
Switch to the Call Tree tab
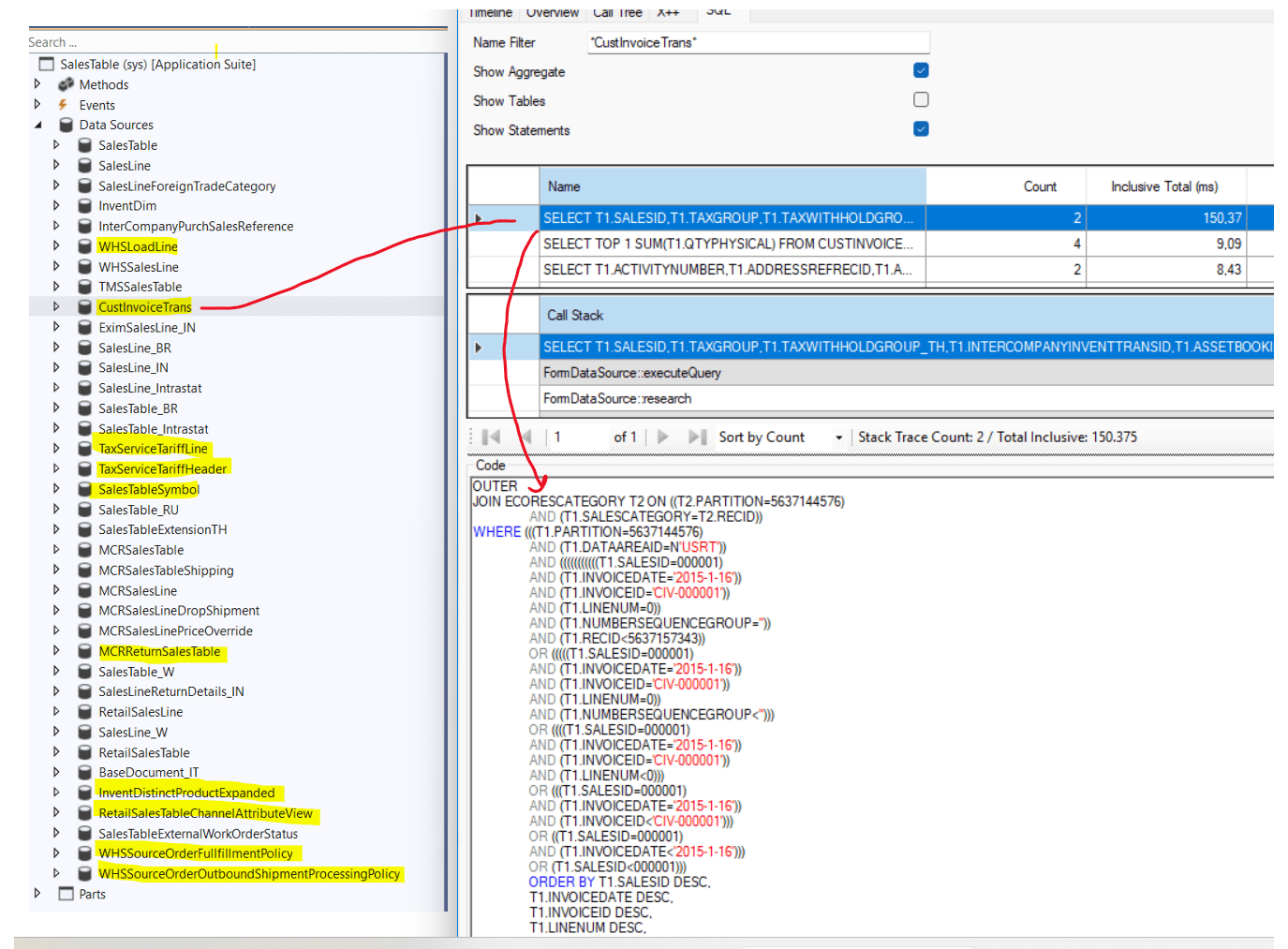(x=617, y=13)
